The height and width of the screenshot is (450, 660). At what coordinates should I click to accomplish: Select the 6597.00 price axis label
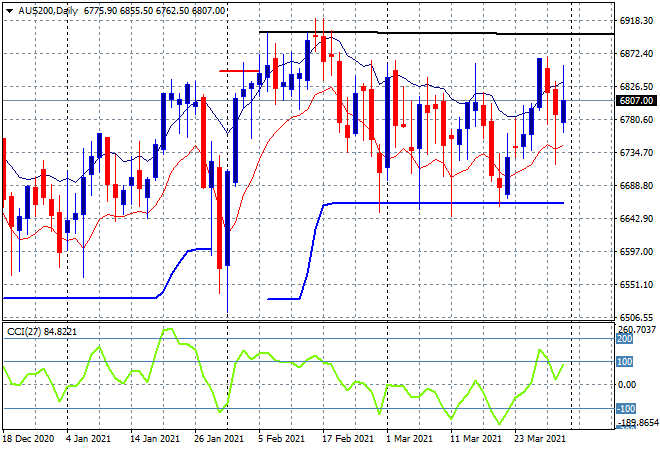point(636,251)
